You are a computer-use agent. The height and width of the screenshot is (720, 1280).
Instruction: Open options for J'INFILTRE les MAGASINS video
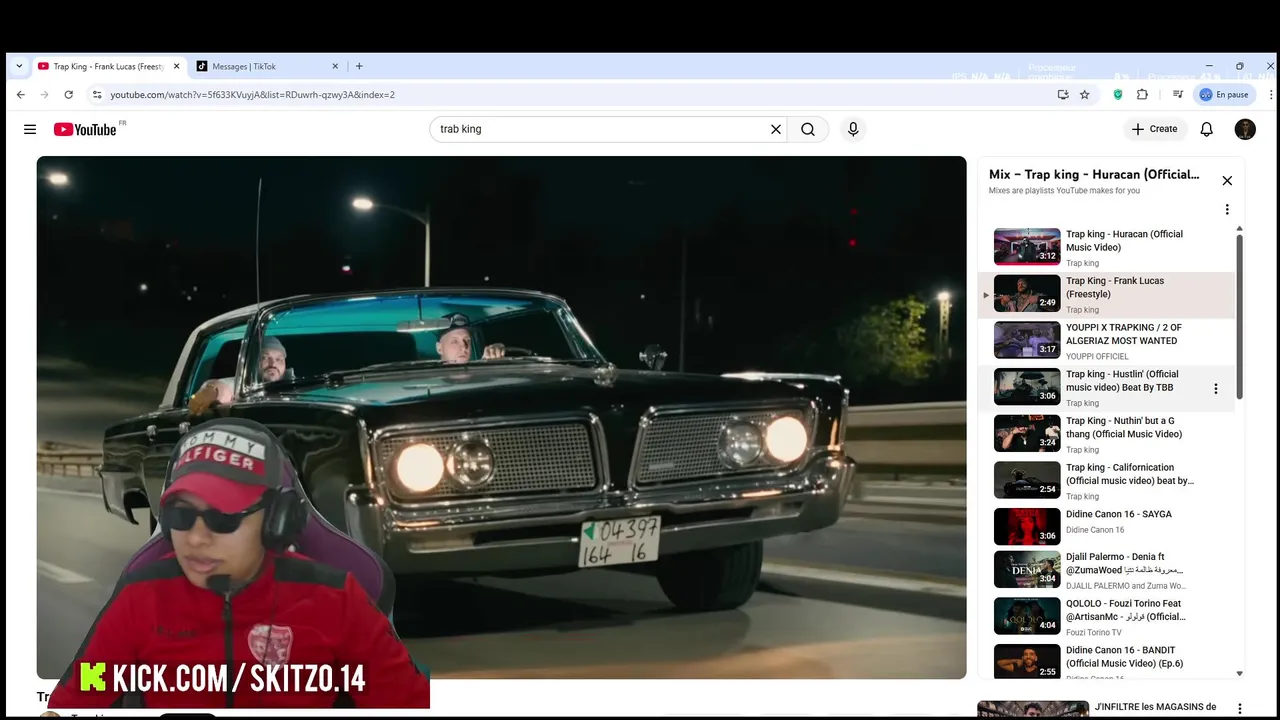(x=1239, y=709)
